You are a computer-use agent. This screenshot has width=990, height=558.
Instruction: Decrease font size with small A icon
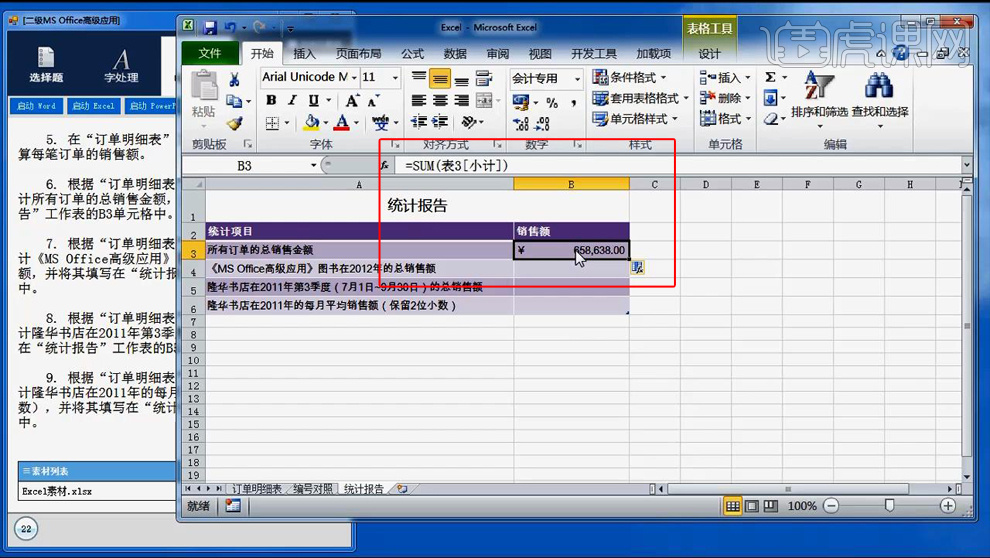[373, 100]
